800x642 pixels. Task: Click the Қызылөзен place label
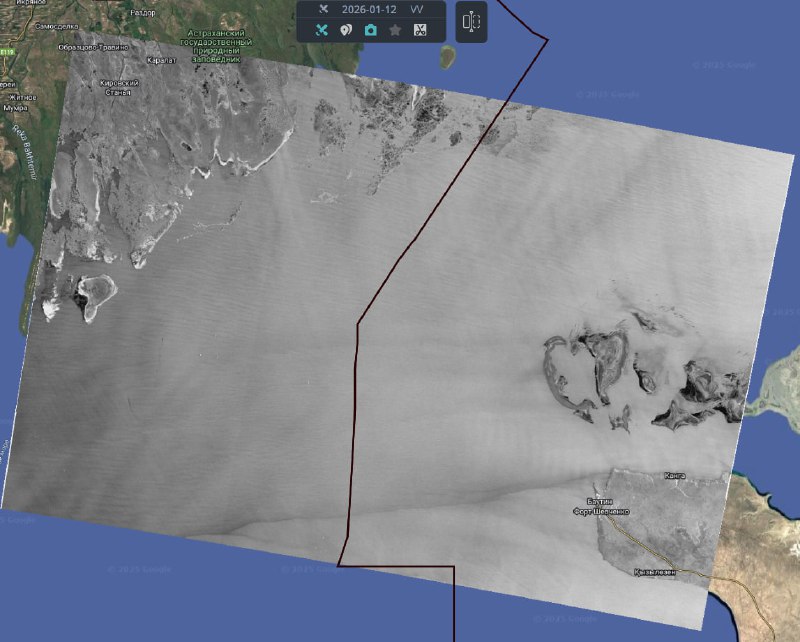(655, 572)
